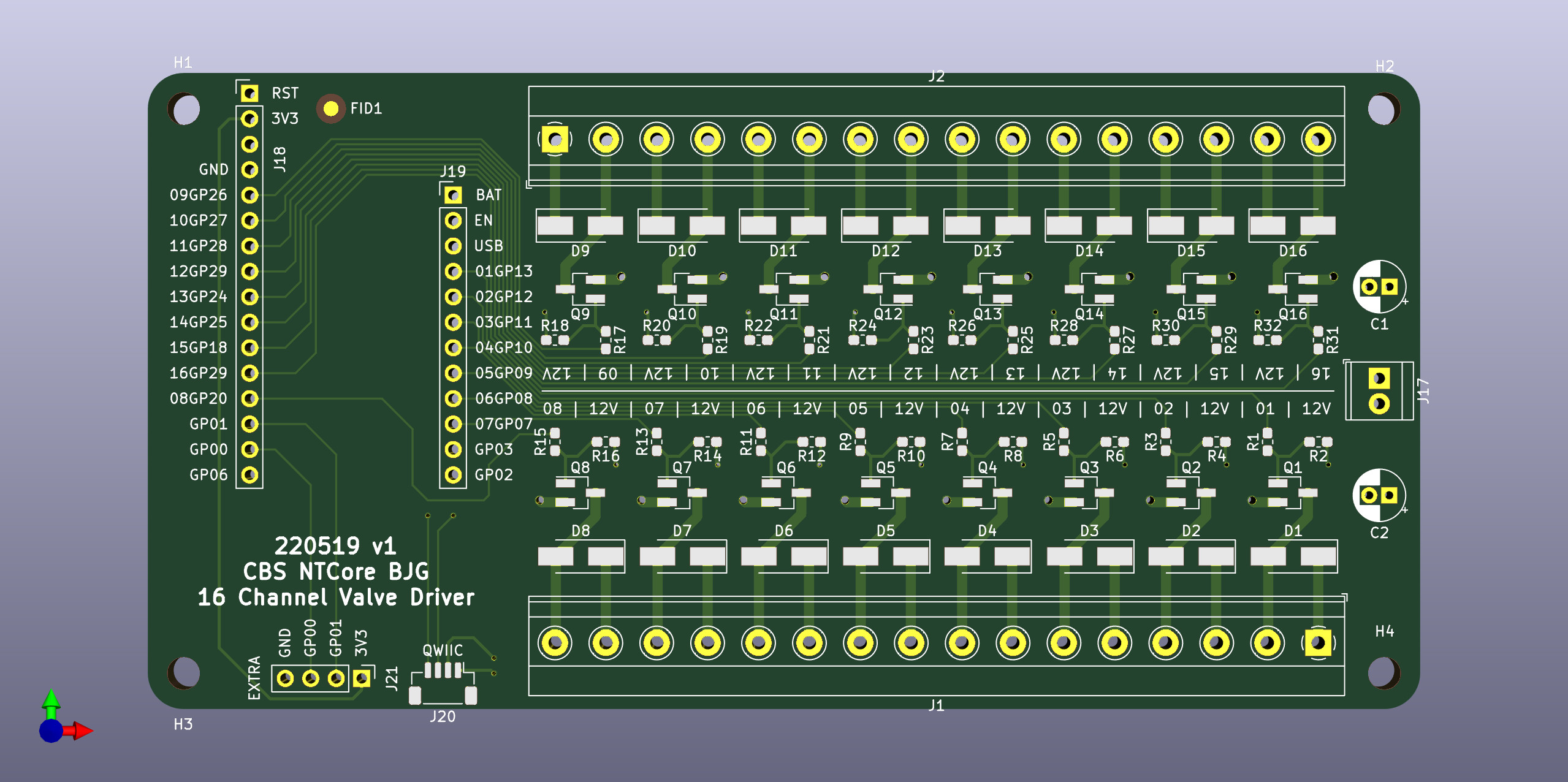
Task: Click the 'R2' resistor designator
Action: pyautogui.click(x=1318, y=456)
